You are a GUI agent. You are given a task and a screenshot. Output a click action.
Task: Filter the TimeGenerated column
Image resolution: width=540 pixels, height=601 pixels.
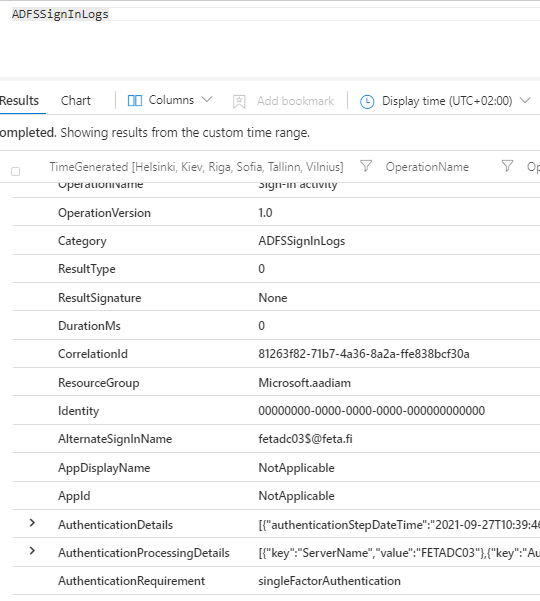[366, 166]
